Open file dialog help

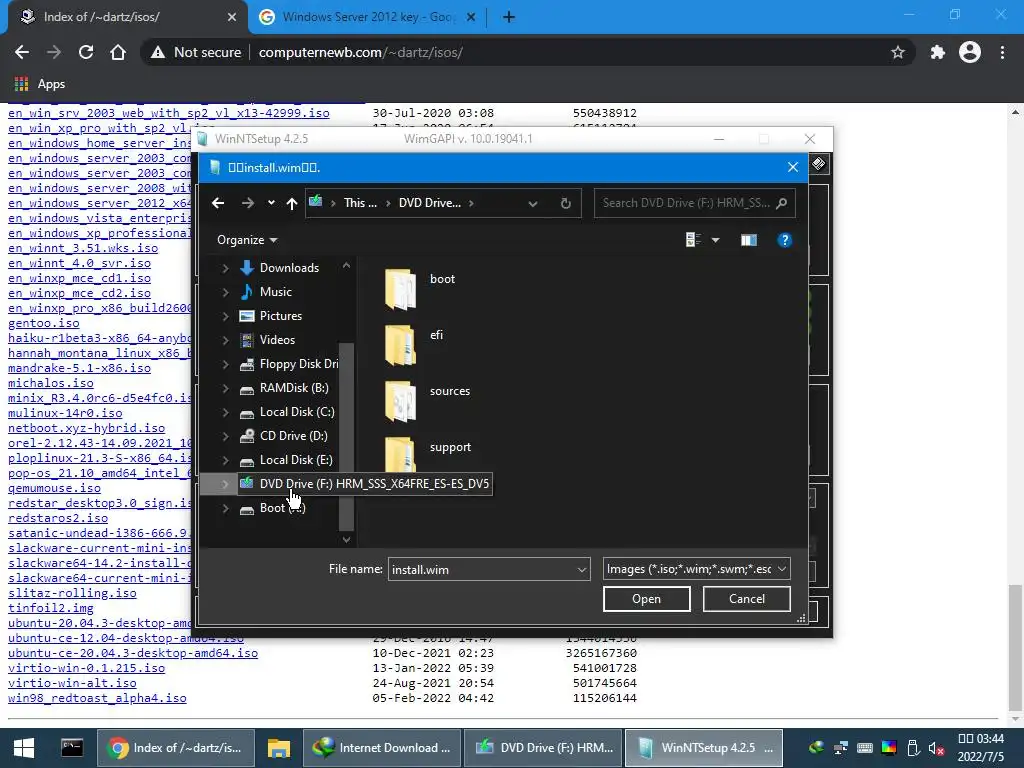(x=784, y=240)
